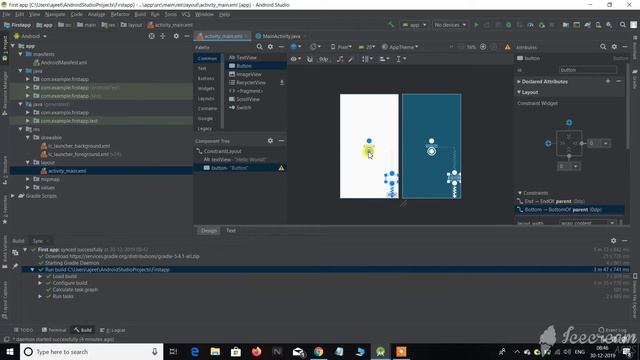
Task: Collapse the Layout section in Attributes
Action: [x=519, y=92]
